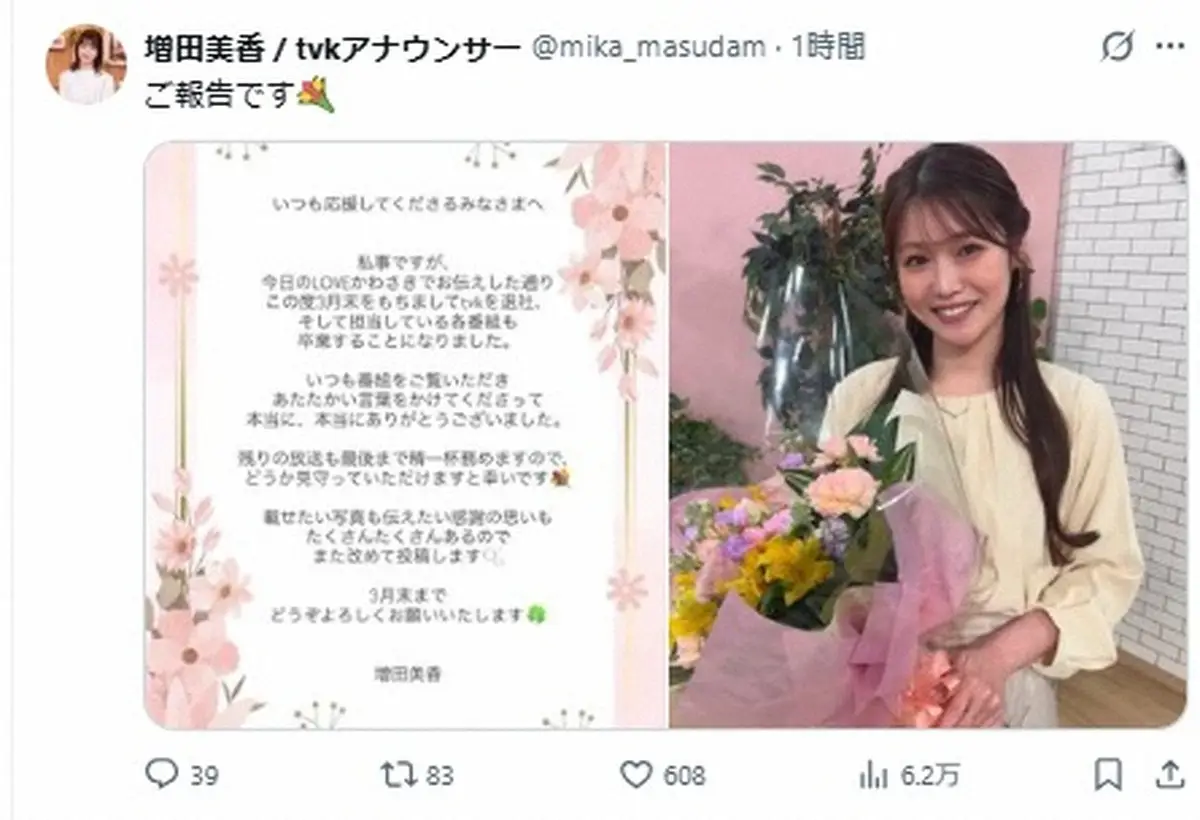The image size is (1200, 820).
Task: Repost this tweet via retweet icon
Action: click(399, 774)
